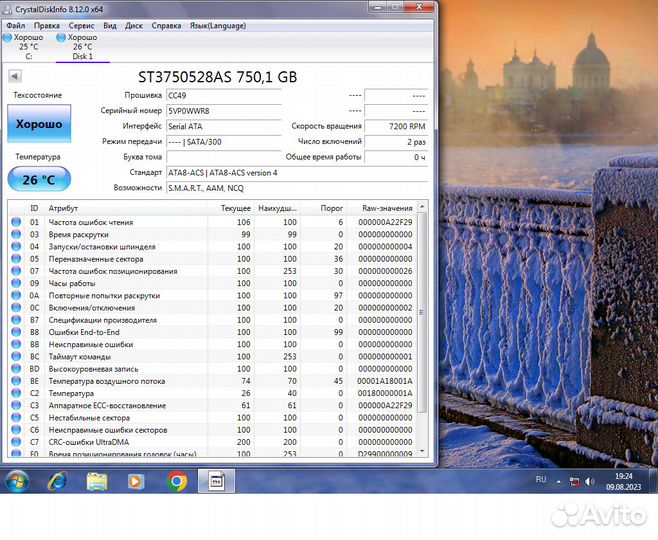Open the Правка menu
658x540 pixels.
click(x=47, y=26)
